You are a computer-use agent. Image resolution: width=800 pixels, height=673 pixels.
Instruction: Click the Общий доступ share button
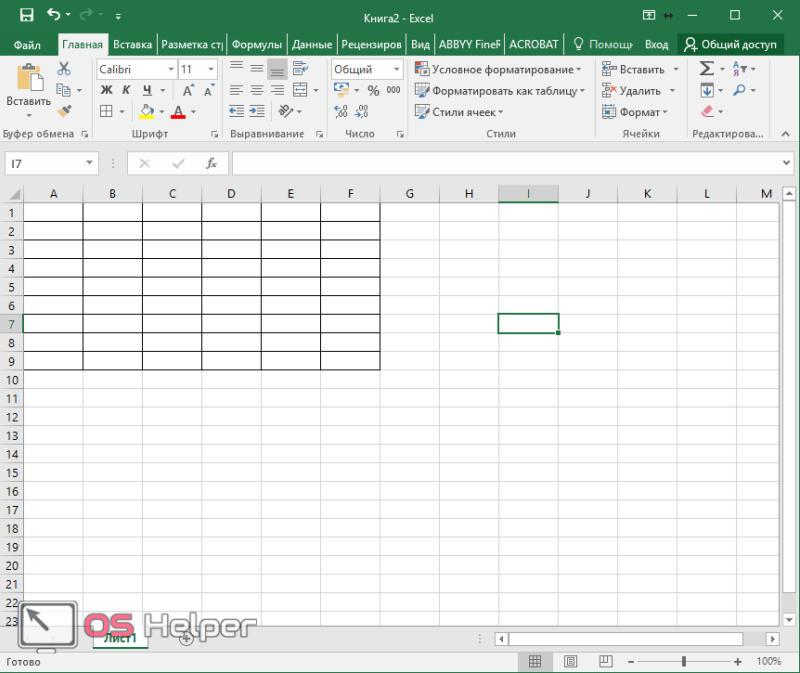(730, 44)
